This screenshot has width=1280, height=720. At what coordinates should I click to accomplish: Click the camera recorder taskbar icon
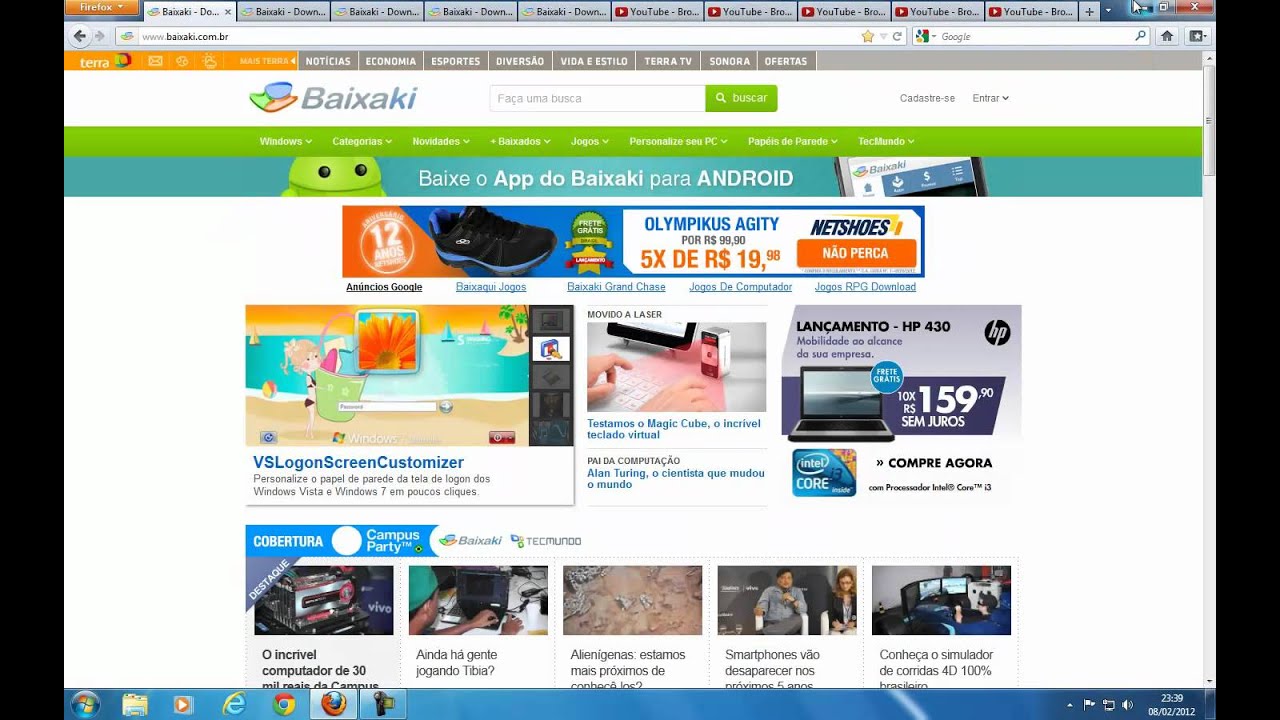(x=384, y=704)
